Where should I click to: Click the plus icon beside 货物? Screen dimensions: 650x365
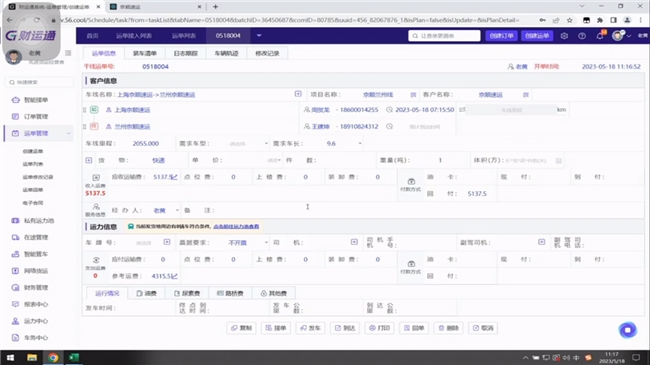pos(89,160)
